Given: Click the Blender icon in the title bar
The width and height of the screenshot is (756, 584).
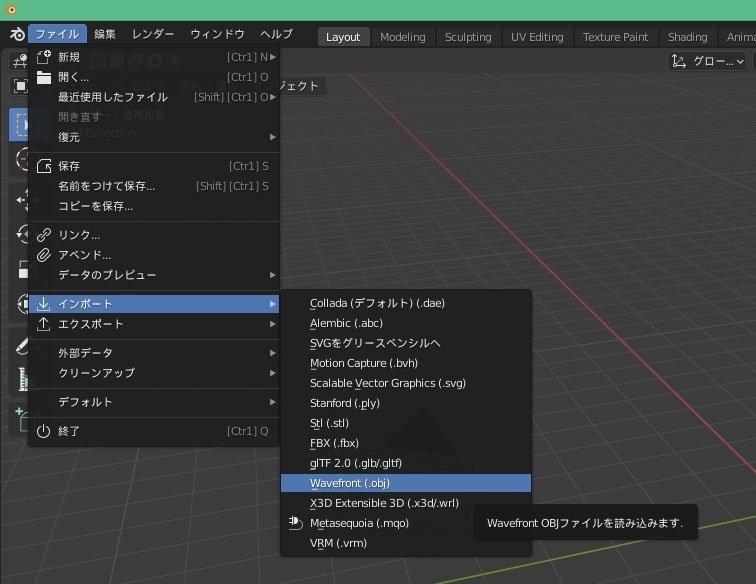Looking at the screenshot, I should pos(12,10).
